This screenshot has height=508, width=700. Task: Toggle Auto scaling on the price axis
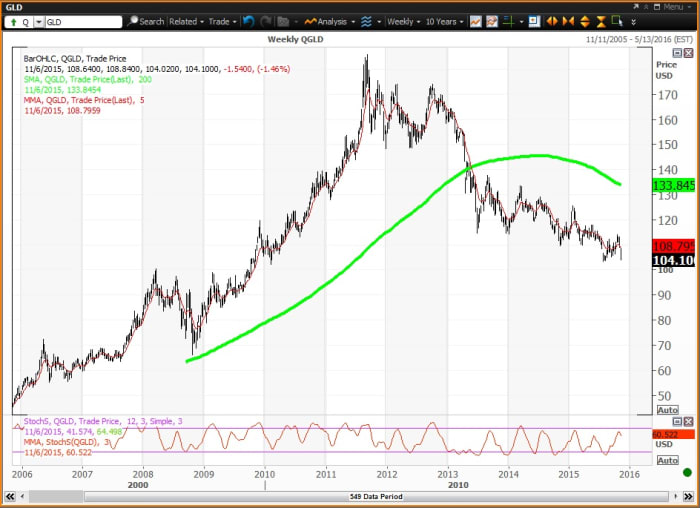666,410
